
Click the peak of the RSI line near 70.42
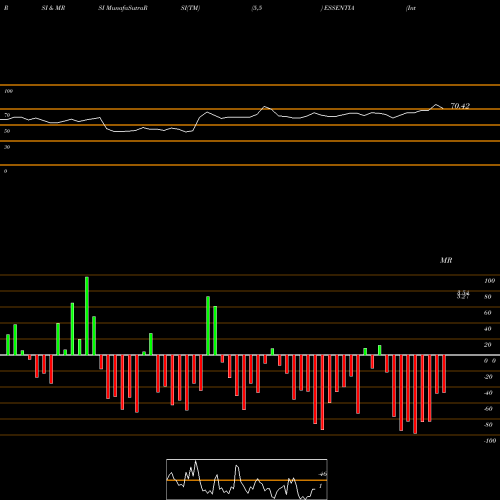(x=436, y=105)
